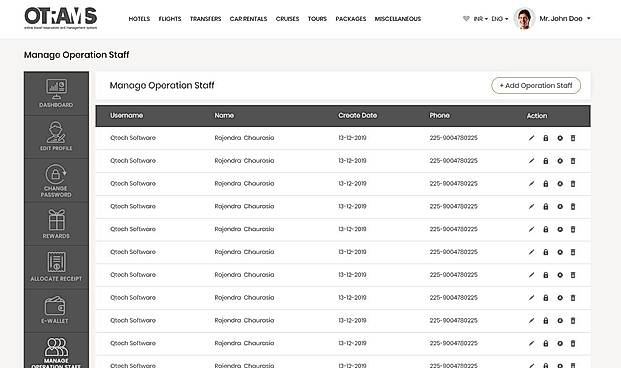The width and height of the screenshot is (621, 368).
Task: Open the ENG language dropdown
Action: [499, 19]
